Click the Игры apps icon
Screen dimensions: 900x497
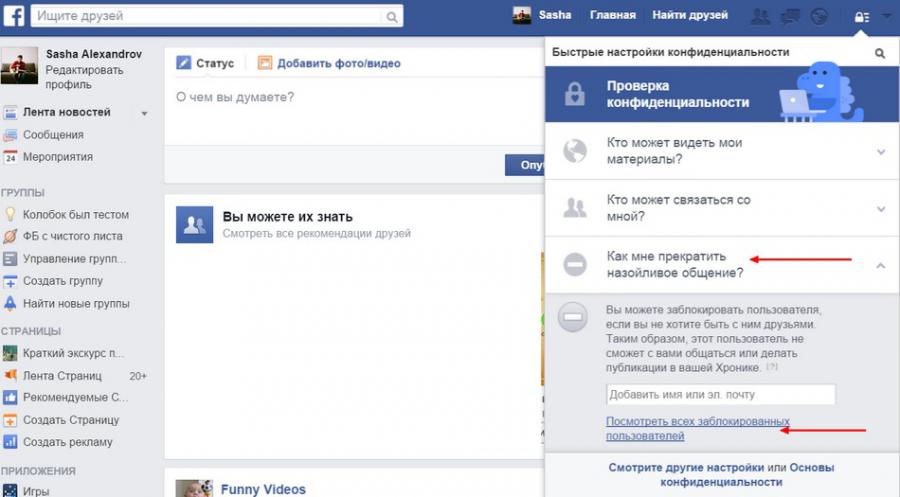(x=10, y=491)
